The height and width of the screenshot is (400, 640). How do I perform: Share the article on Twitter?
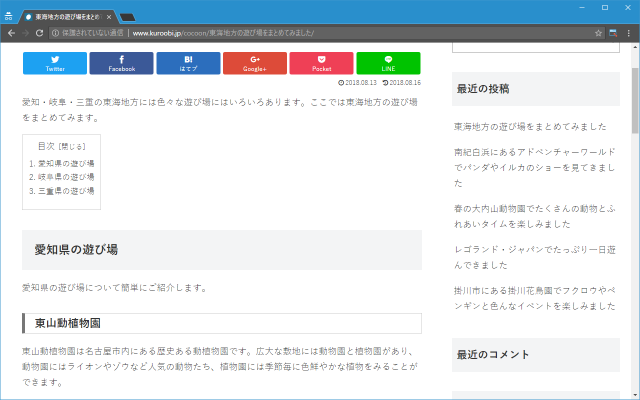click(x=55, y=63)
